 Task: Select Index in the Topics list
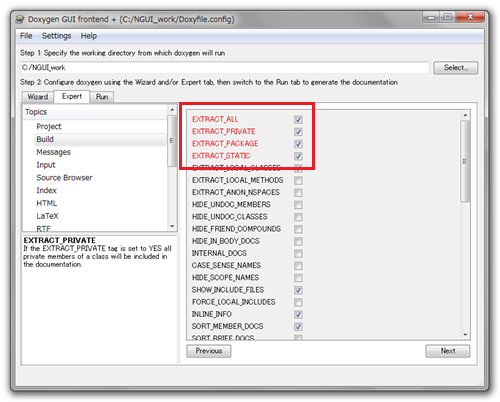pyautogui.click(x=46, y=190)
